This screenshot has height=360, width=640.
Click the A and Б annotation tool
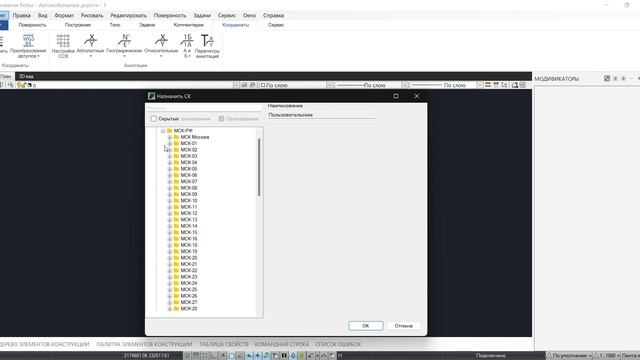(187, 46)
